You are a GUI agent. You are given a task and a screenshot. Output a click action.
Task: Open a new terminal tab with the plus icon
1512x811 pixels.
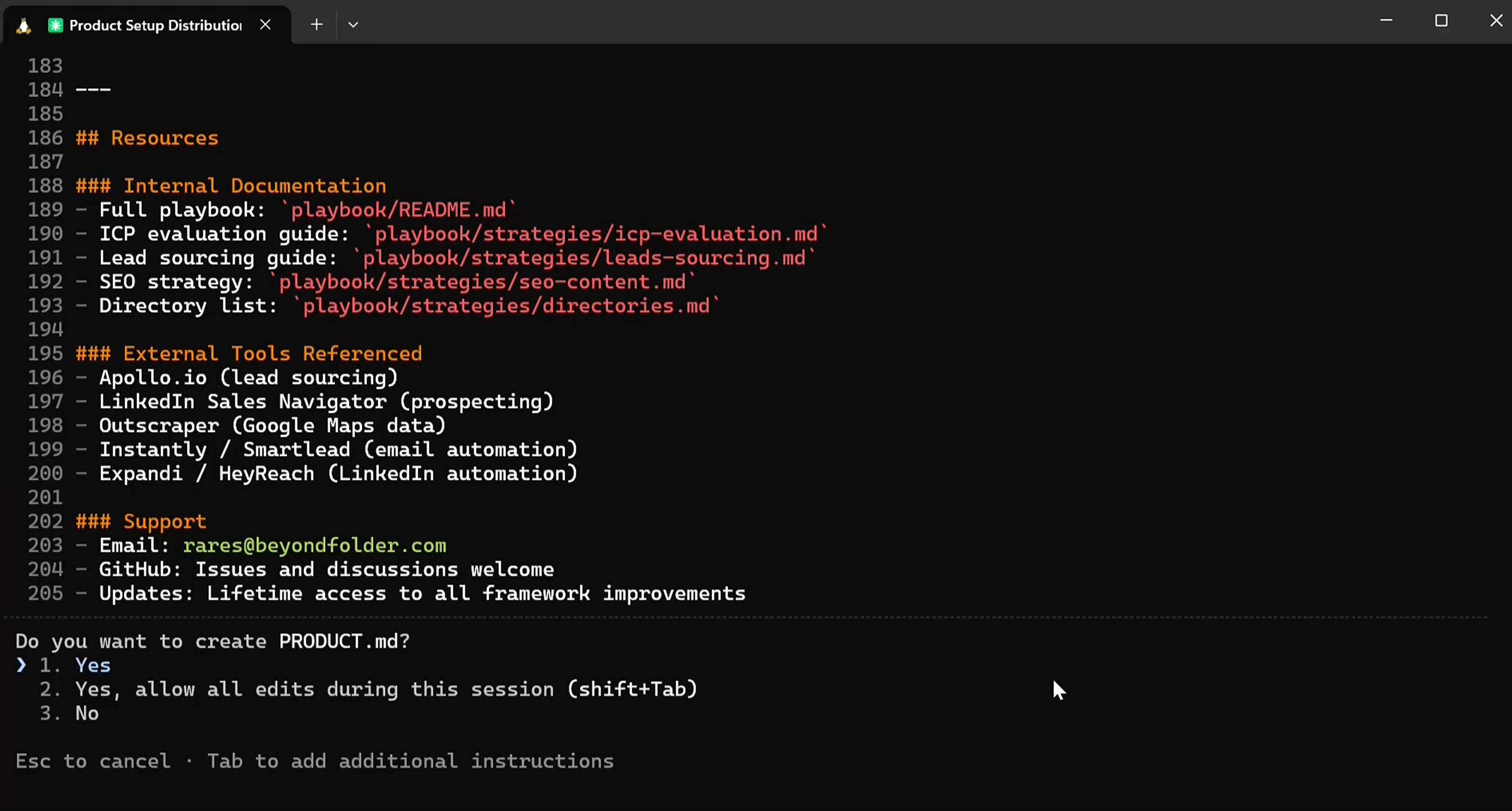tap(316, 25)
